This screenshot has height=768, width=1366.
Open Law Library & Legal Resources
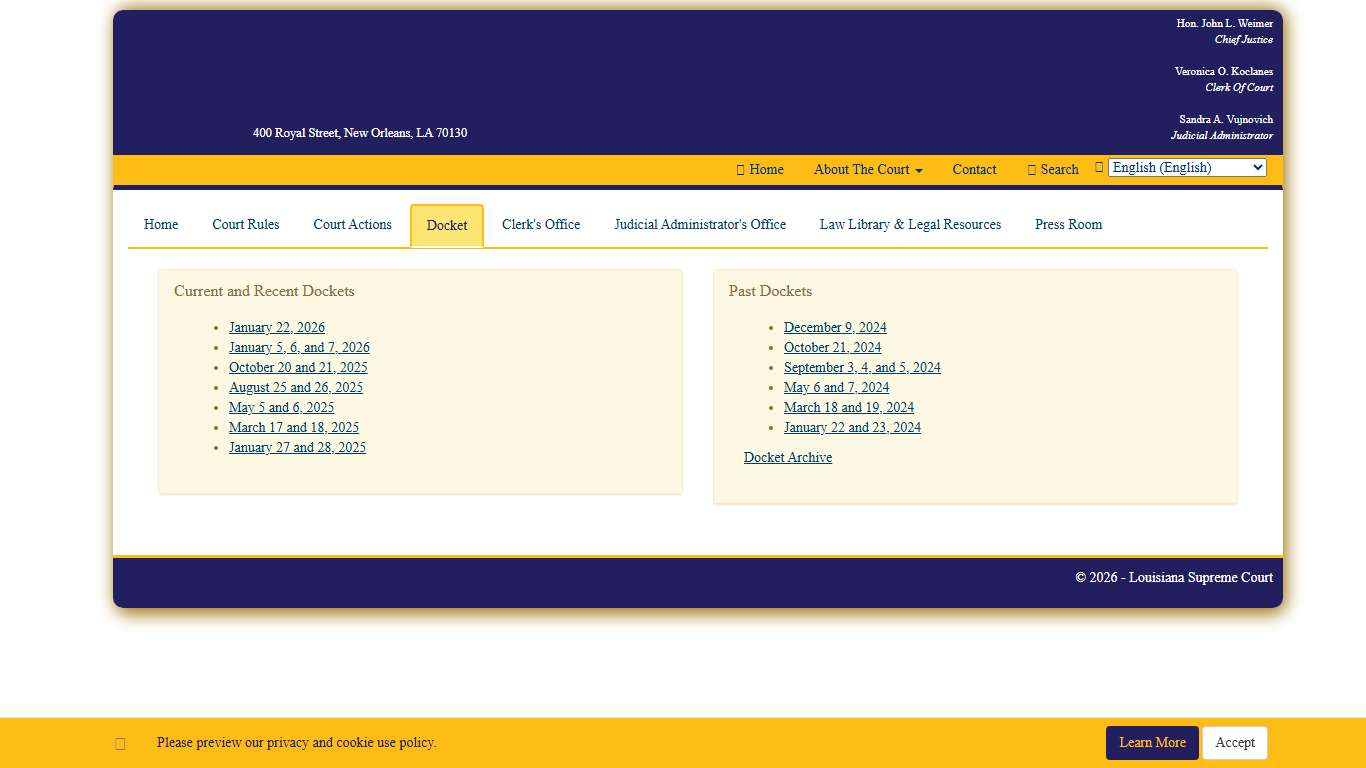point(910,224)
